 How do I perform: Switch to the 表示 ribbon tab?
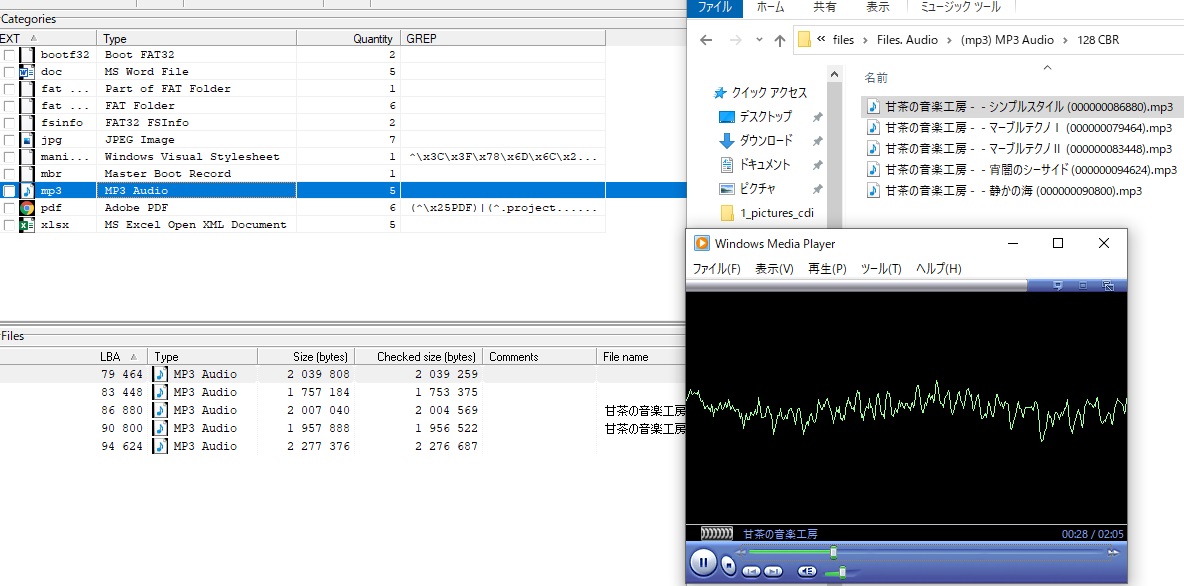[x=877, y=7]
